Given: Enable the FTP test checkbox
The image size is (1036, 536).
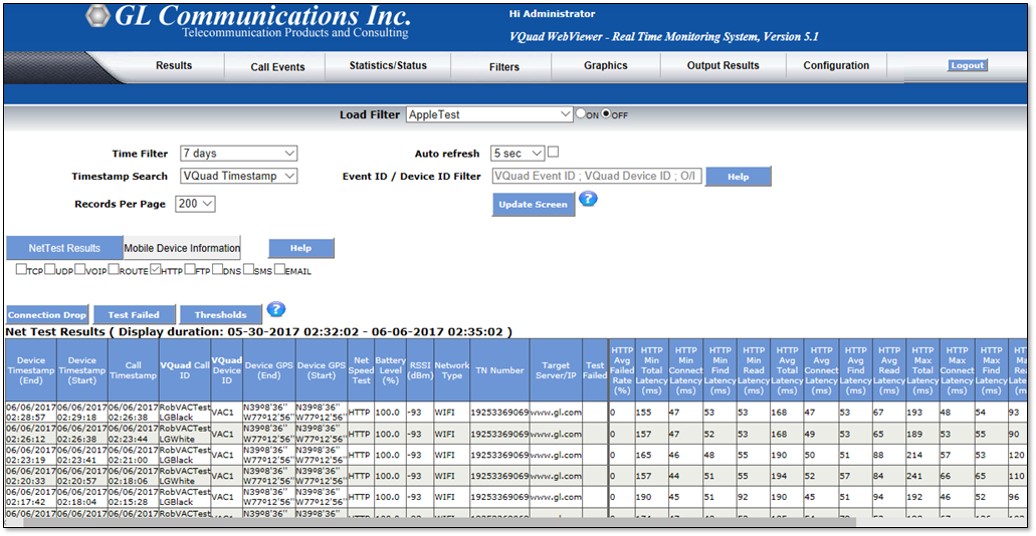Looking at the screenshot, I should tap(190, 269).
